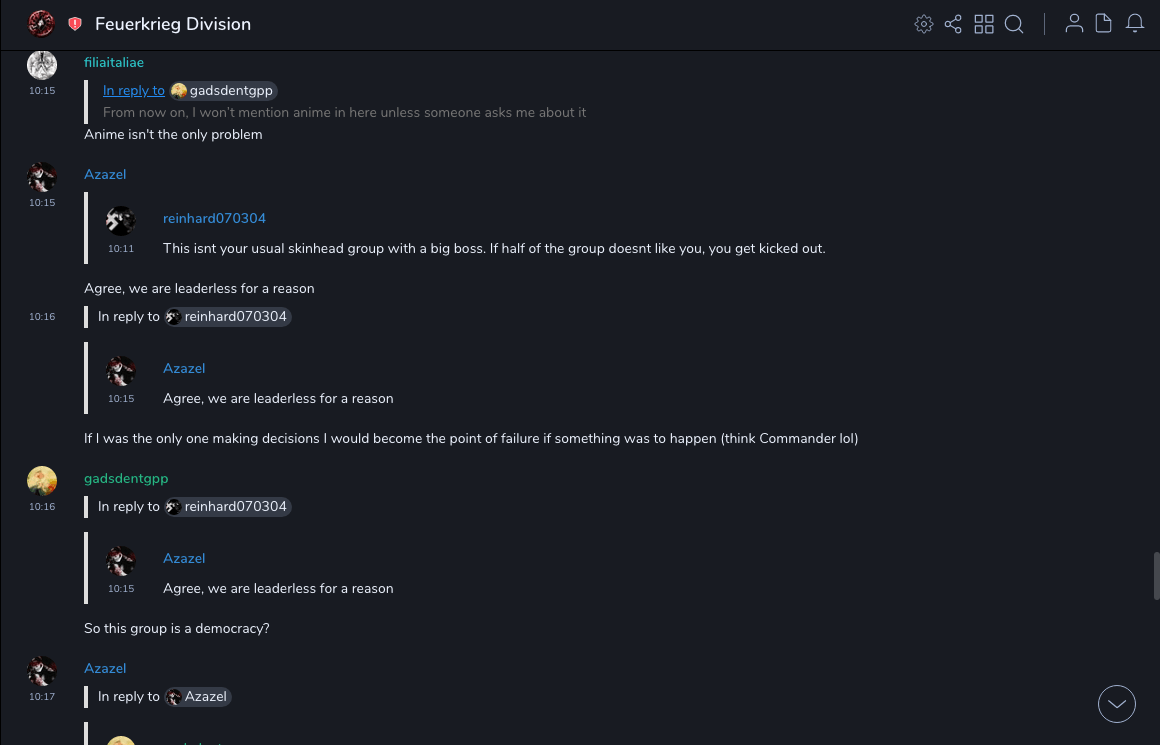Click the Feuerkrieg Division room avatar
The height and width of the screenshot is (745, 1160).
41,23
